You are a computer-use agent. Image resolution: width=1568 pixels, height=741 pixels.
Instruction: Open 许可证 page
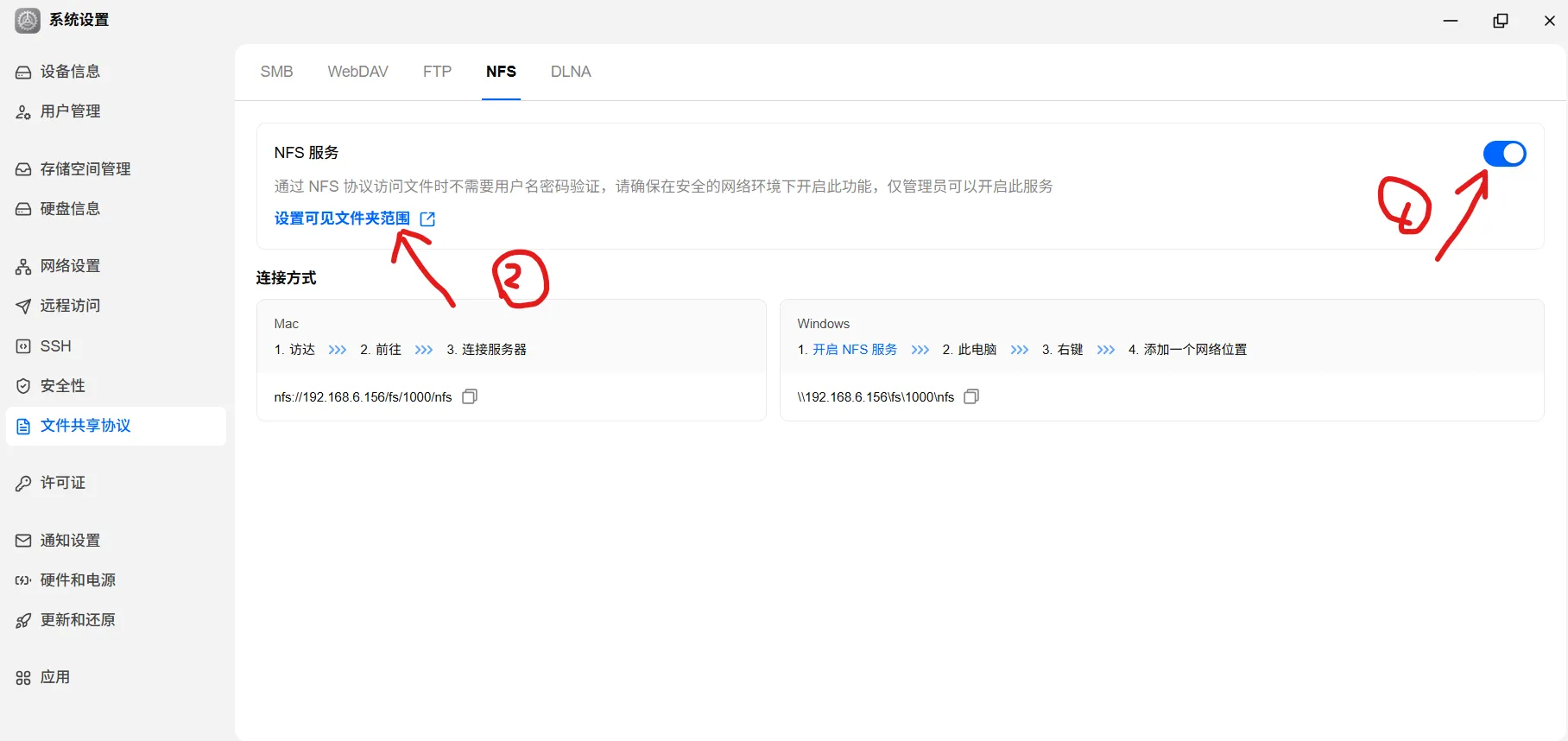116,483
